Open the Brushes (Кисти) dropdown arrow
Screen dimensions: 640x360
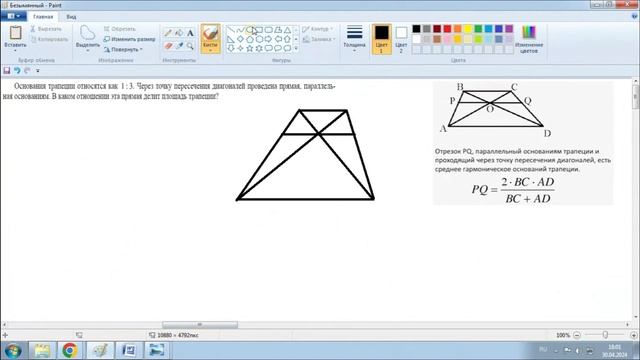[211, 51]
